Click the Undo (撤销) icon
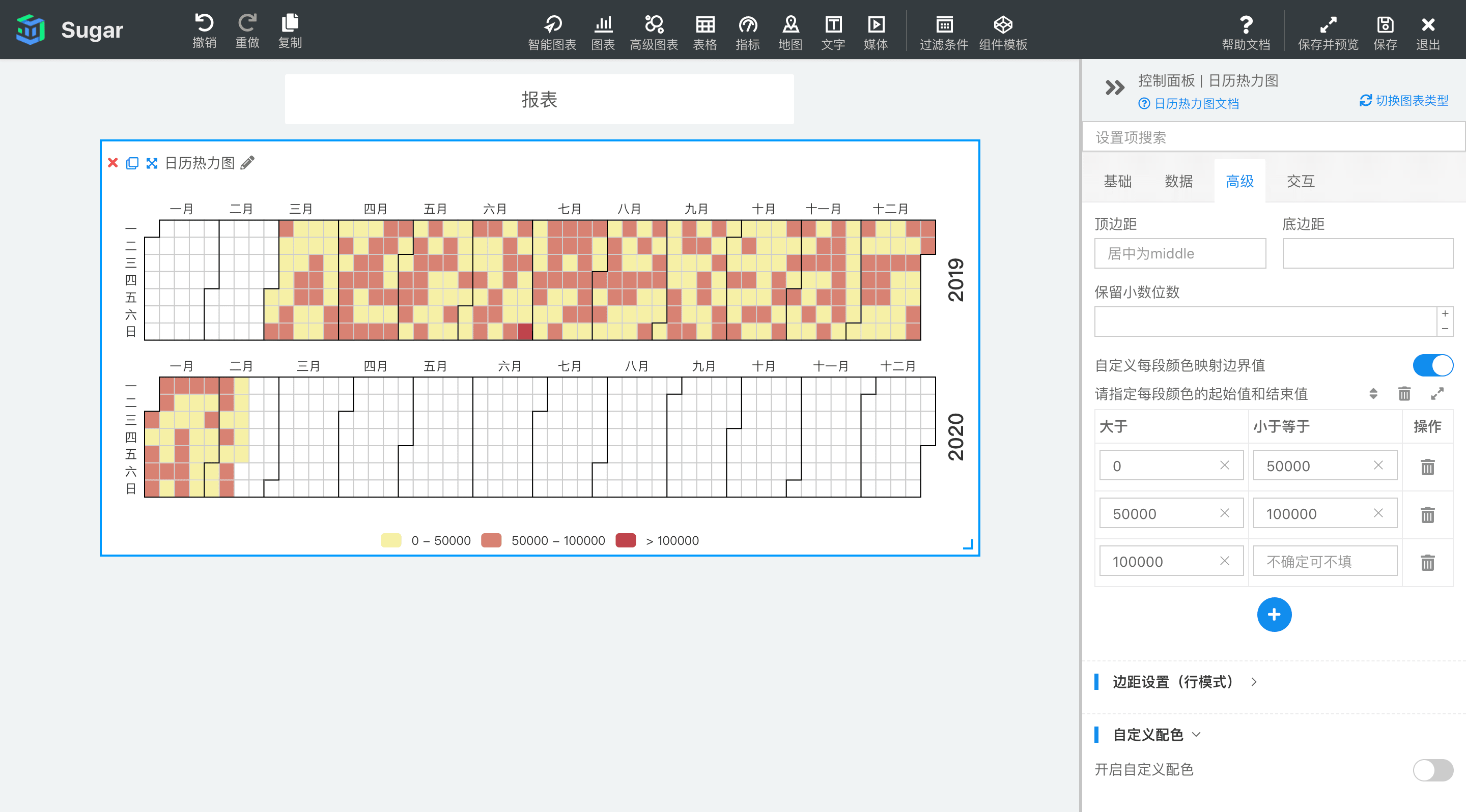Viewport: 1466px width, 812px height. (x=204, y=23)
